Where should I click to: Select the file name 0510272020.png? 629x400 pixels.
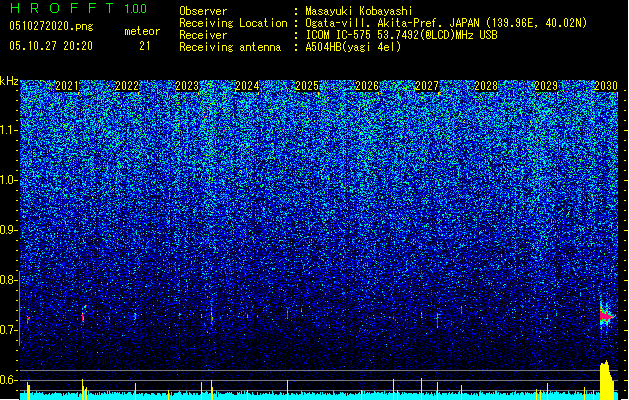[51, 26]
